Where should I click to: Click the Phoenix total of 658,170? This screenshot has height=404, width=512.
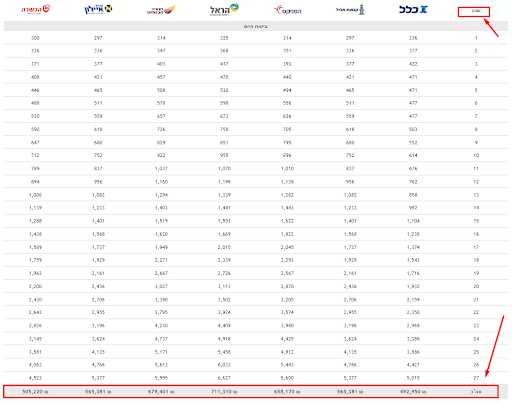(287, 391)
